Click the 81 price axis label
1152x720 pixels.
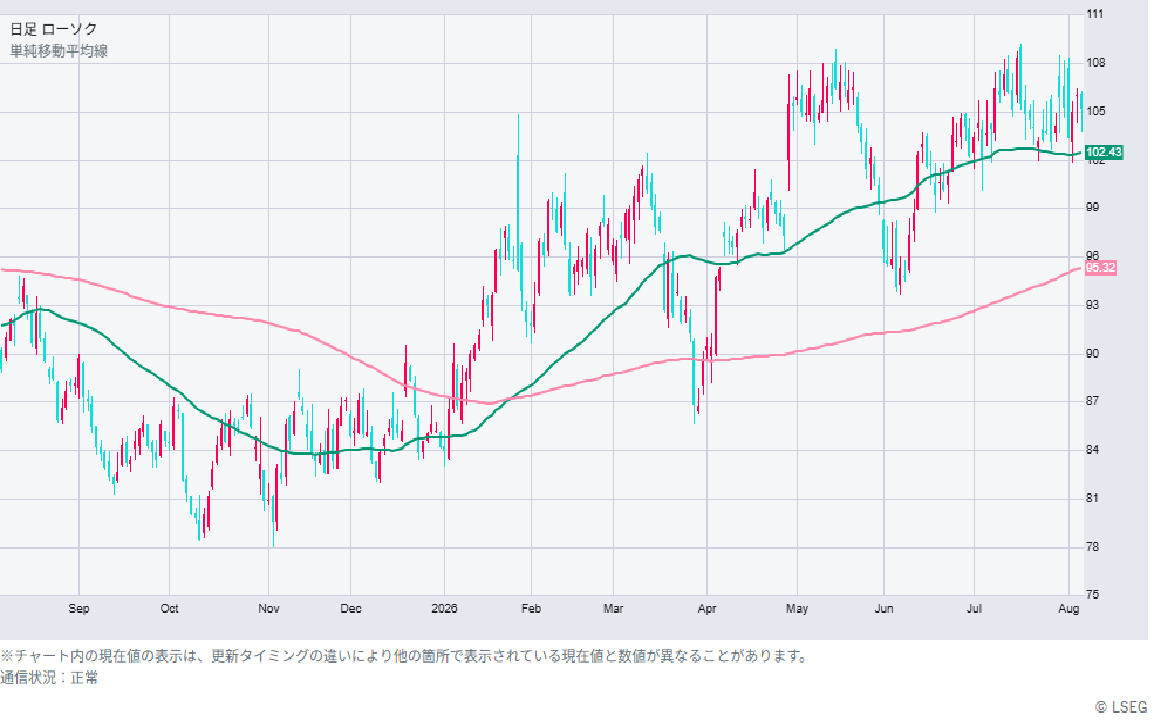(1093, 498)
